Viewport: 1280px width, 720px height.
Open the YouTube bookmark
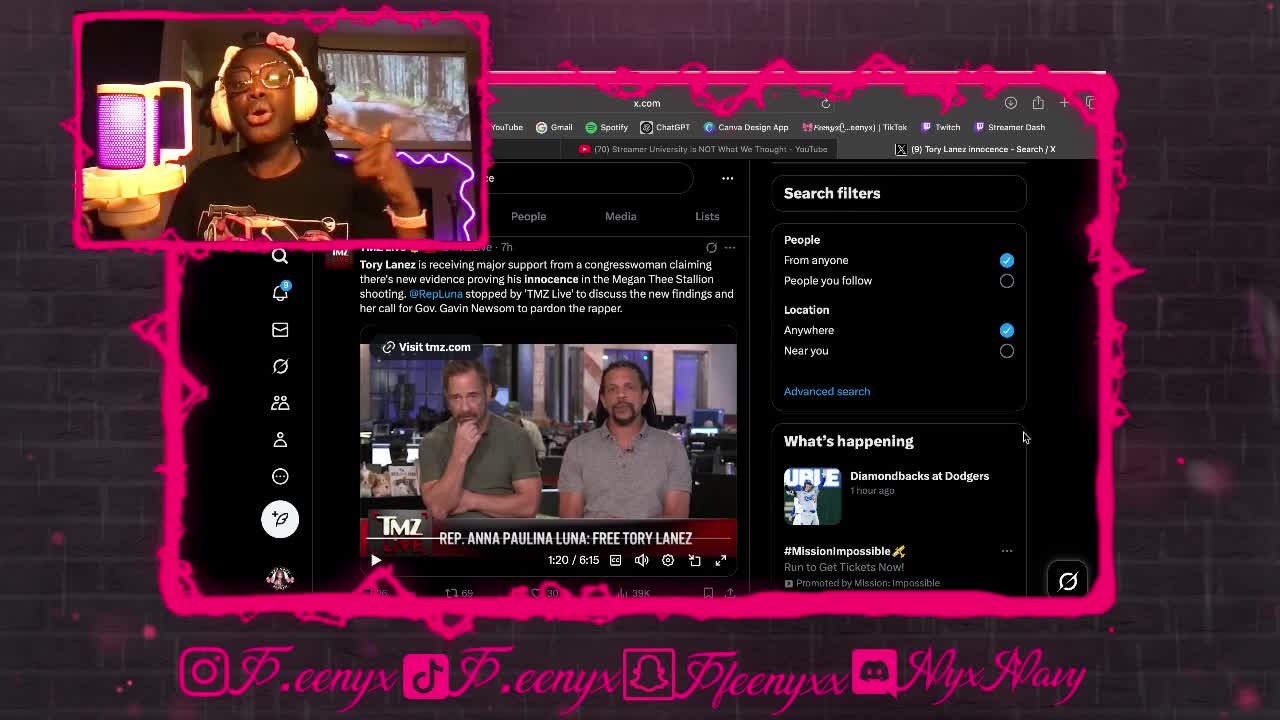tap(507, 127)
